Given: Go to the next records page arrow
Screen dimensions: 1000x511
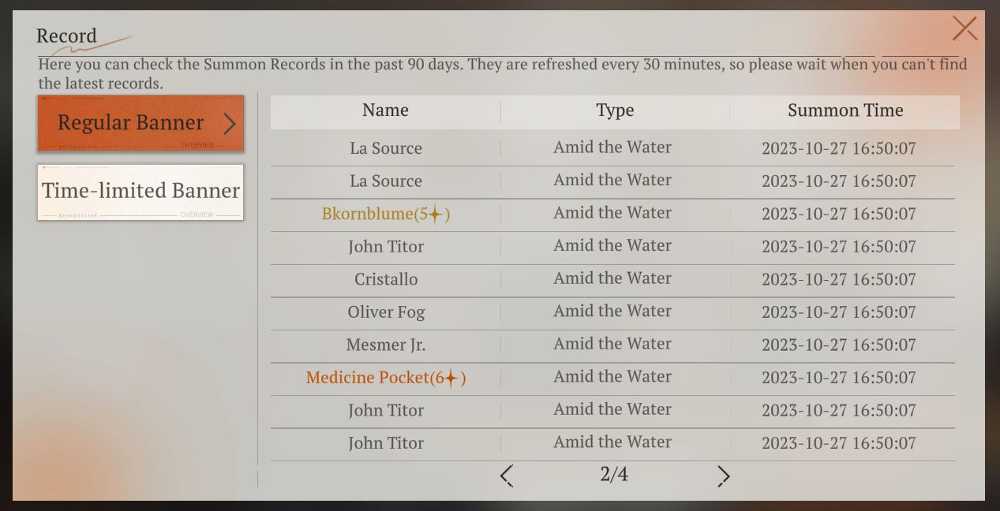Looking at the screenshot, I should tap(723, 476).
